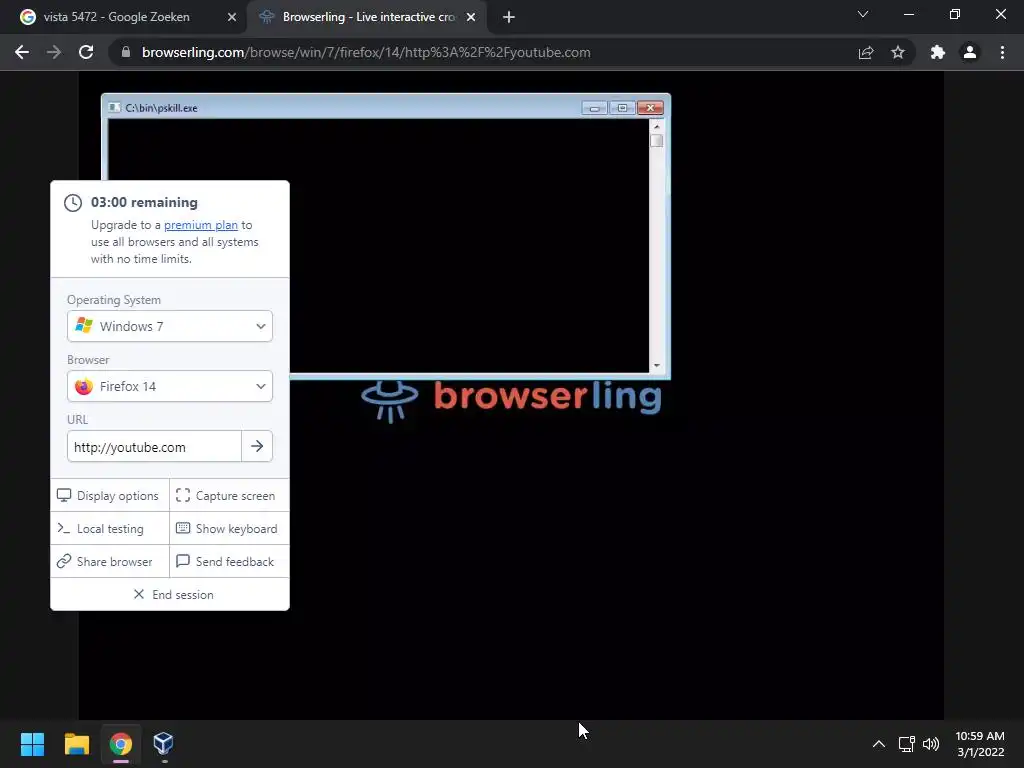
Task: Reload the Browserling page
Action: click(x=86, y=52)
